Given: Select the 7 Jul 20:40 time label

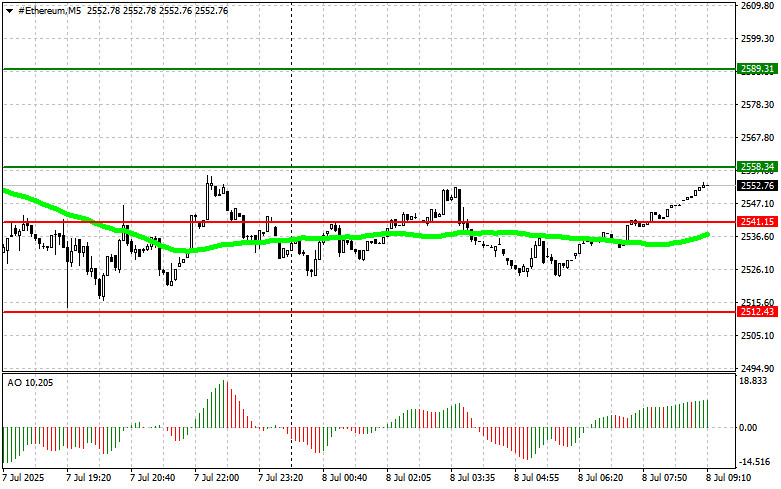Looking at the screenshot, I should 152,478.
